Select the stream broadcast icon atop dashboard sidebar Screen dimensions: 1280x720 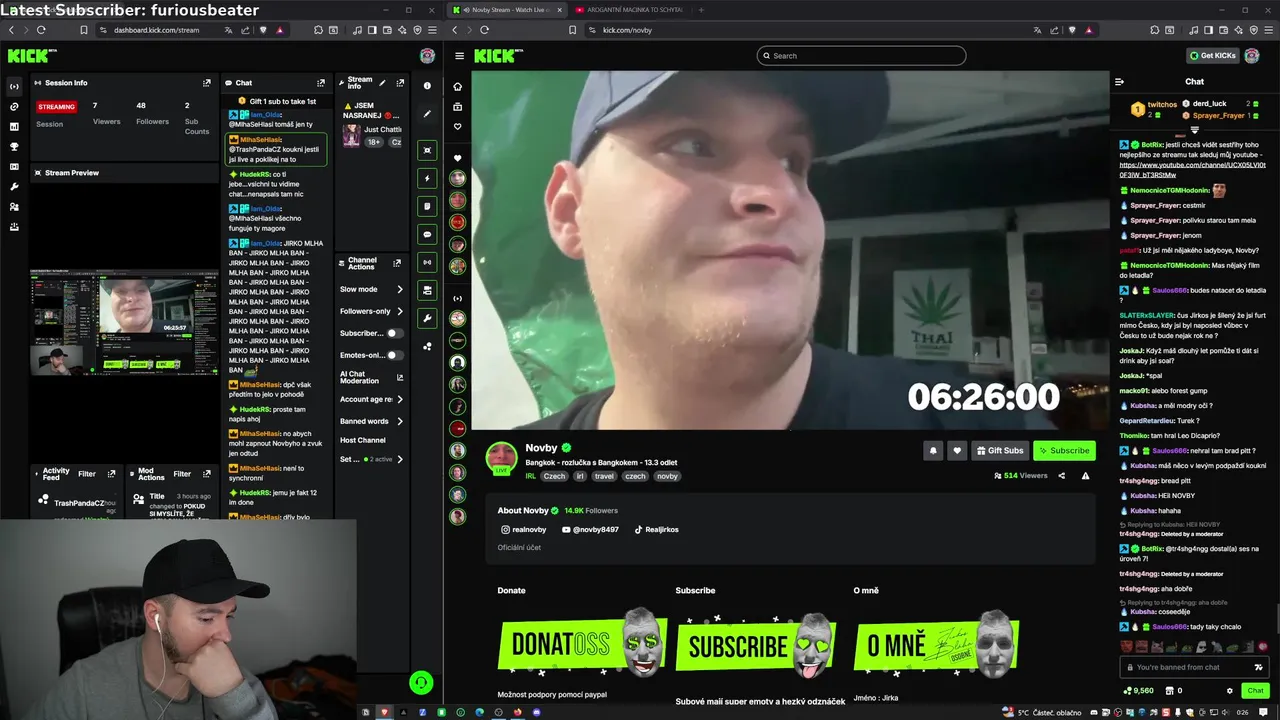click(14, 86)
